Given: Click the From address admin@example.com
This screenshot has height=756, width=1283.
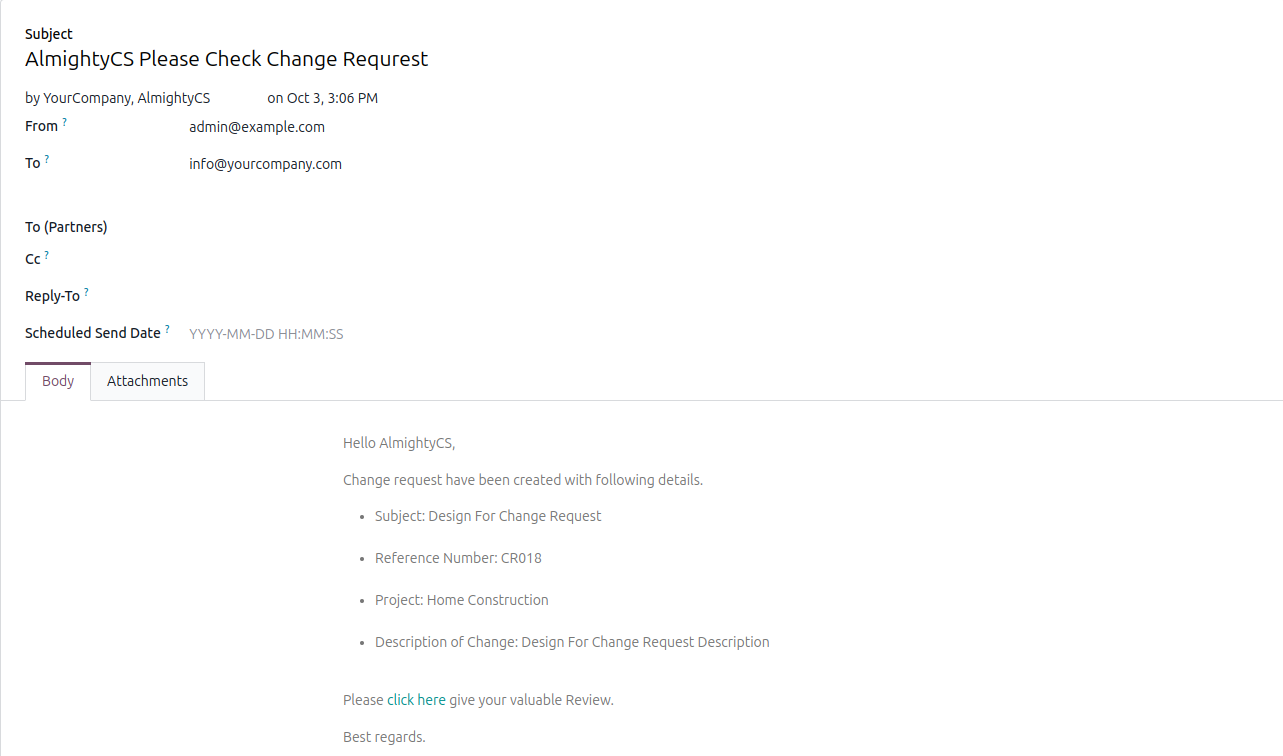Looking at the screenshot, I should point(257,127).
